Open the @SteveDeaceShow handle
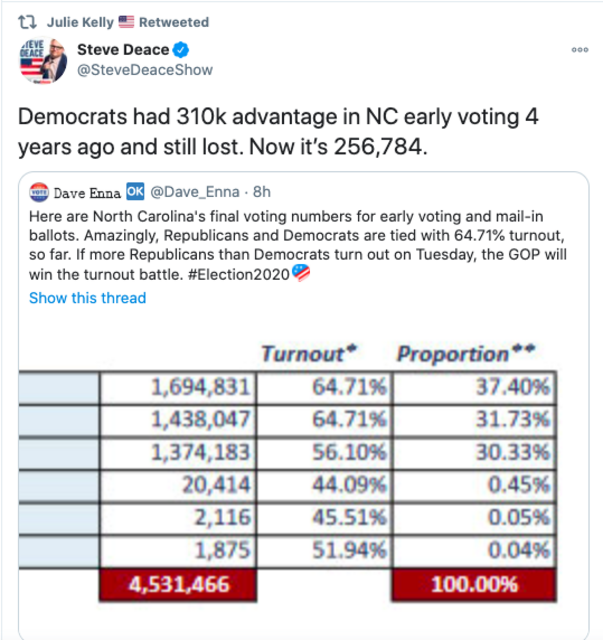Viewport: 603px width, 640px height. coord(145,70)
